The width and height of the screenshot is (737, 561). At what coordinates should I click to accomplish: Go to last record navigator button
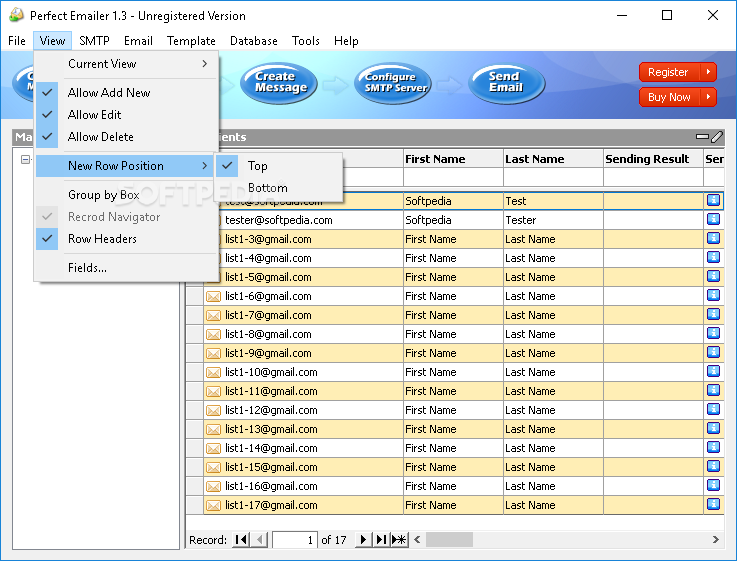pyautogui.click(x=381, y=540)
